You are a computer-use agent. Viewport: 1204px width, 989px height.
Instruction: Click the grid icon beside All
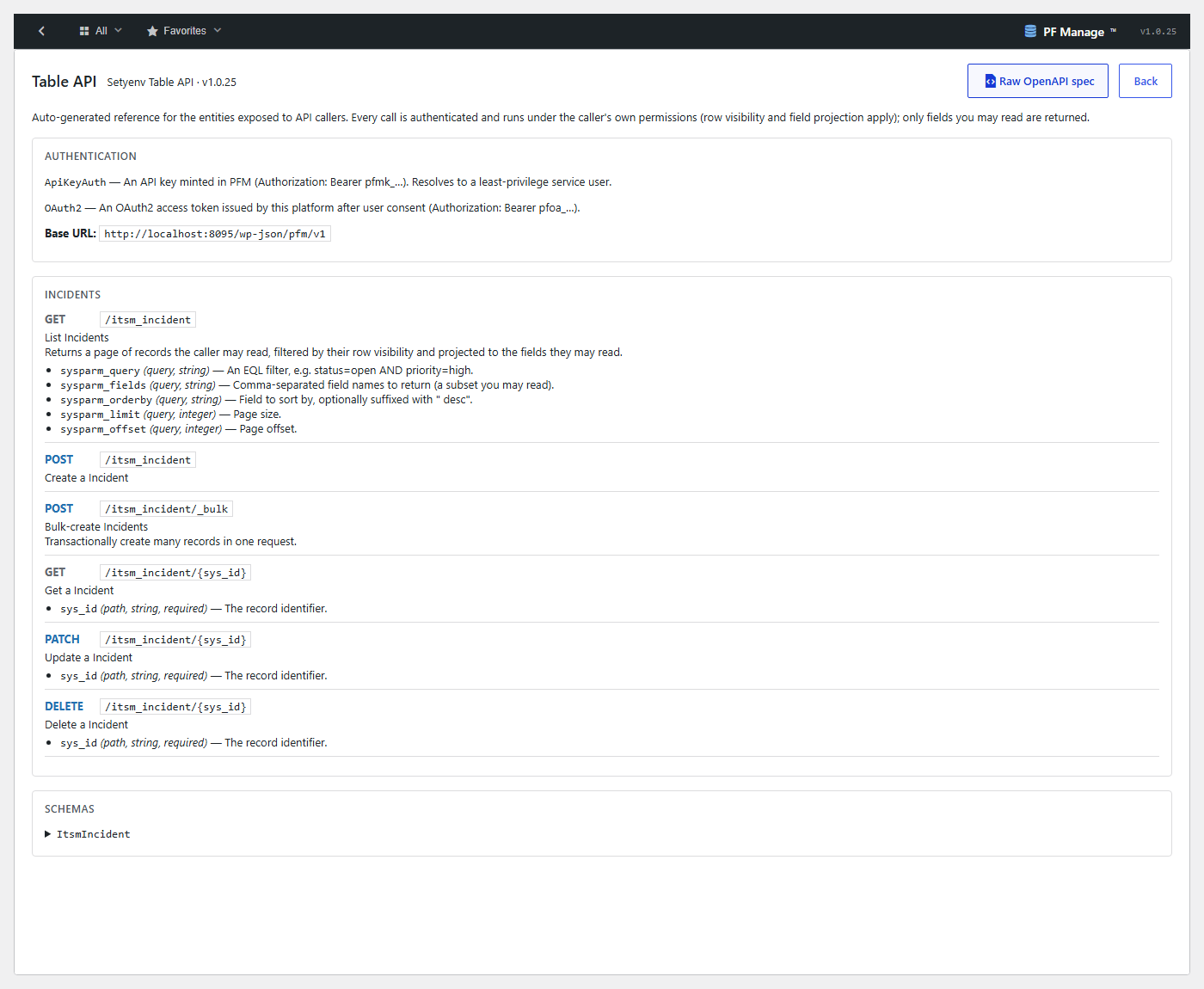pos(84,31)
